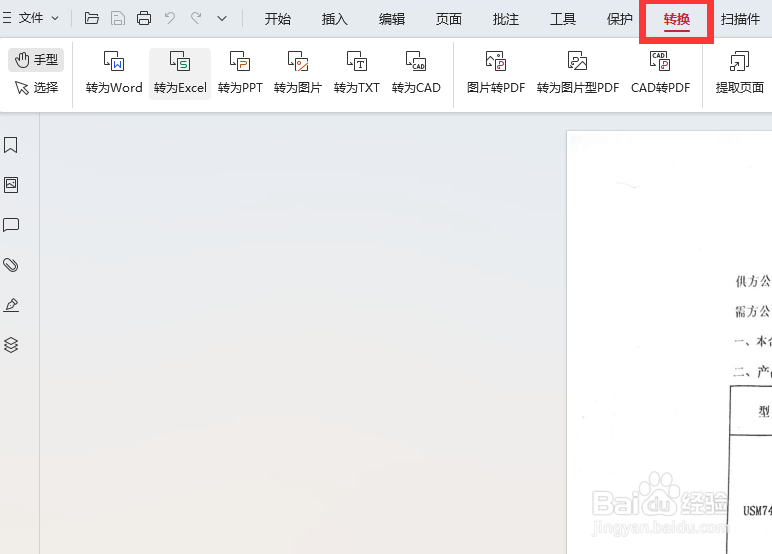The width and height of the screenshot is (772, 554).
Task: Click the hamburger menu icon beside 文件
Action: click(7, 18)
